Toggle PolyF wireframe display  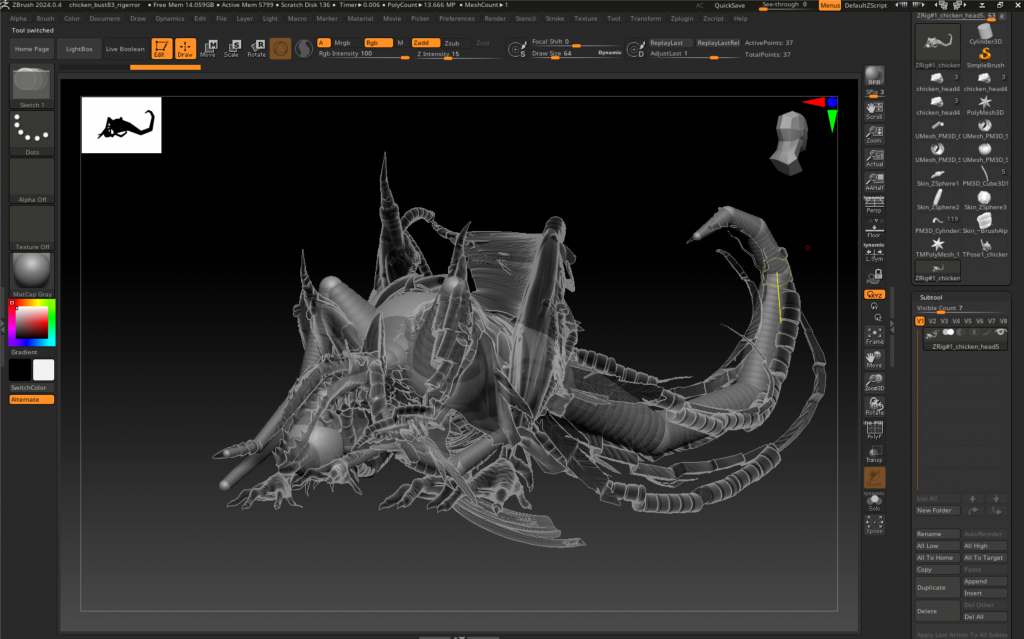(x=874, y=430)
